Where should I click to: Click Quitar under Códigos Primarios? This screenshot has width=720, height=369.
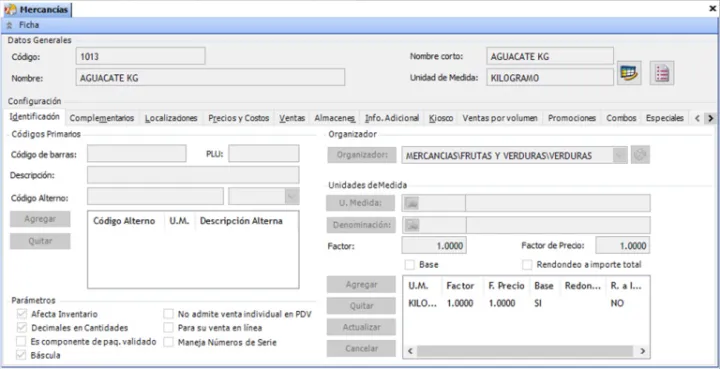click(40, 241)
